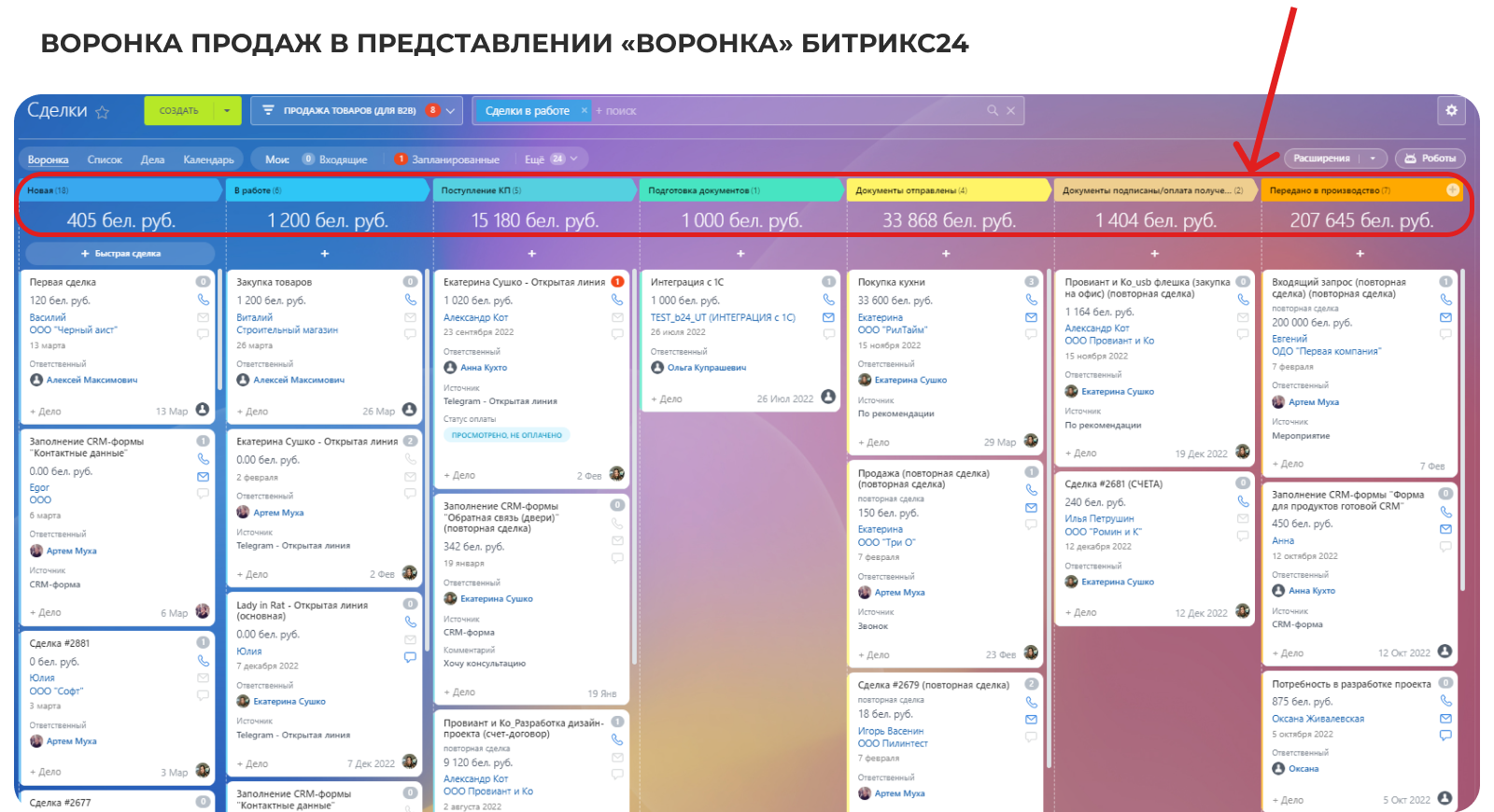Add deal with plus under 'Документы отправлены' column
This screenshot has width=1494, height=812.
click(946, 254)
